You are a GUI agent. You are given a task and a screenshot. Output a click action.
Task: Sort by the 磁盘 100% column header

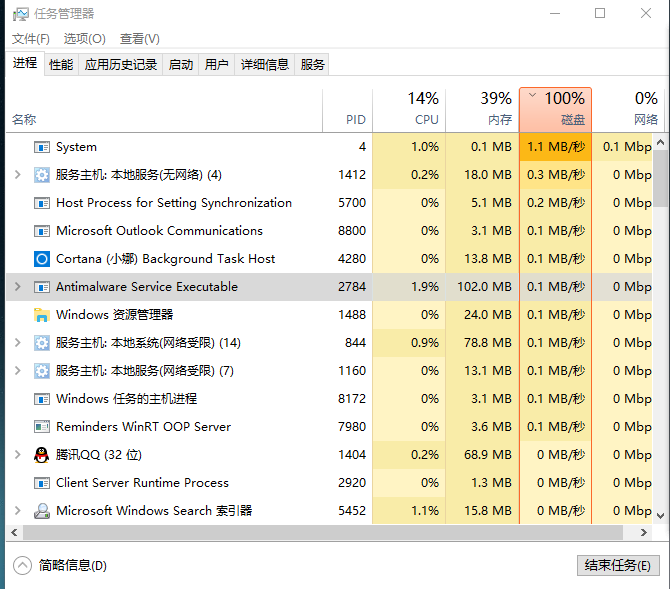coord(555,110)
